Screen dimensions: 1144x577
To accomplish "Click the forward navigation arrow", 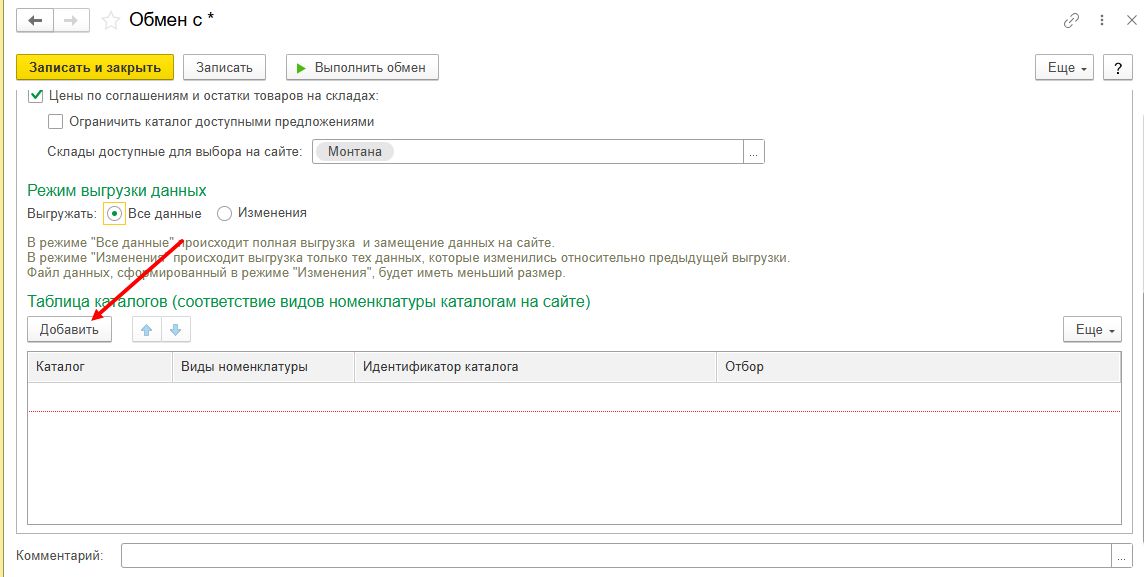I will [x=70, y=20].
